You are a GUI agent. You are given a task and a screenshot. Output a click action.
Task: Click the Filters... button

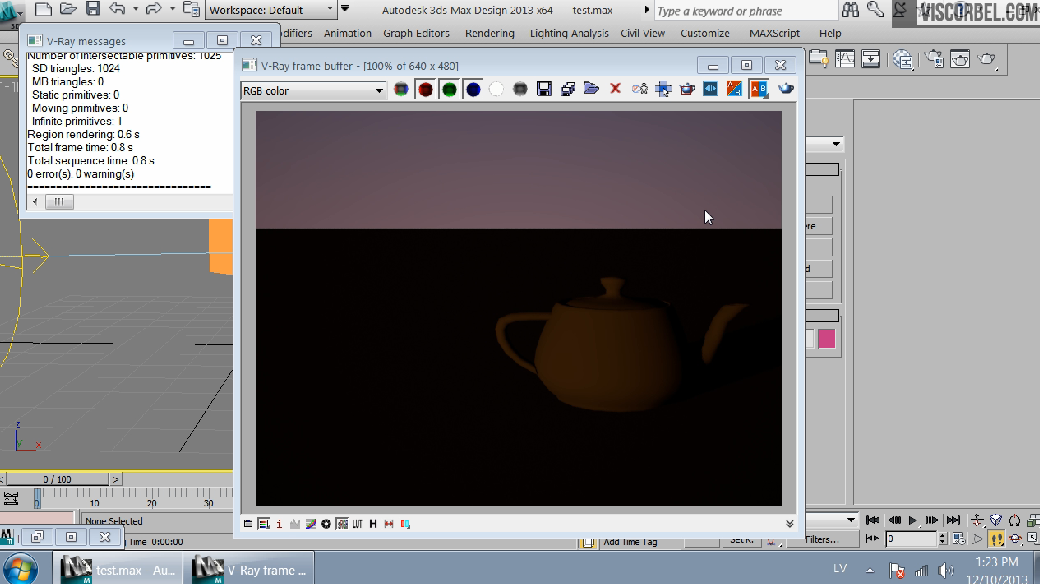point(821,540)
